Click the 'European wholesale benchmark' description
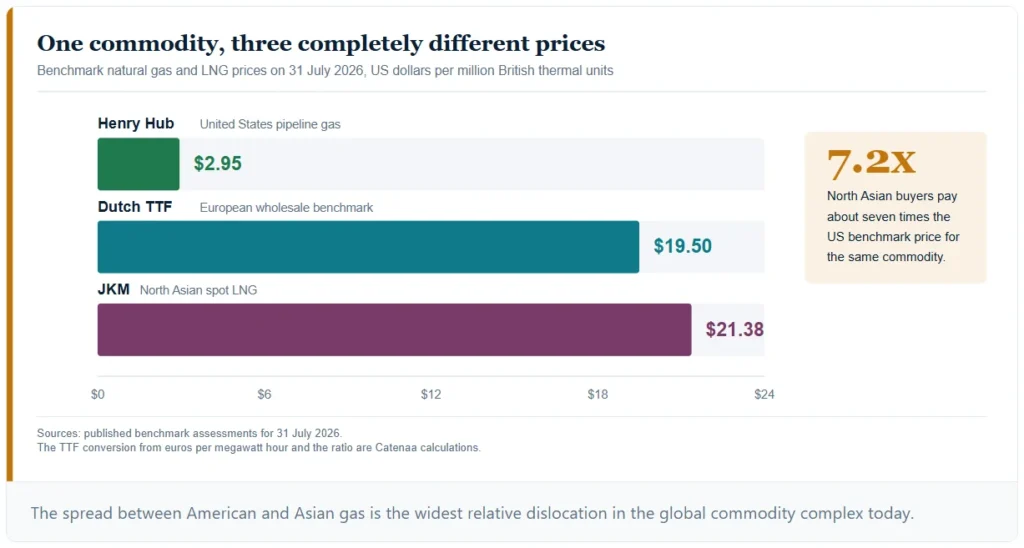Image resolution: width=1024 pixels, height=548 pixels. (x=286, y=208)
